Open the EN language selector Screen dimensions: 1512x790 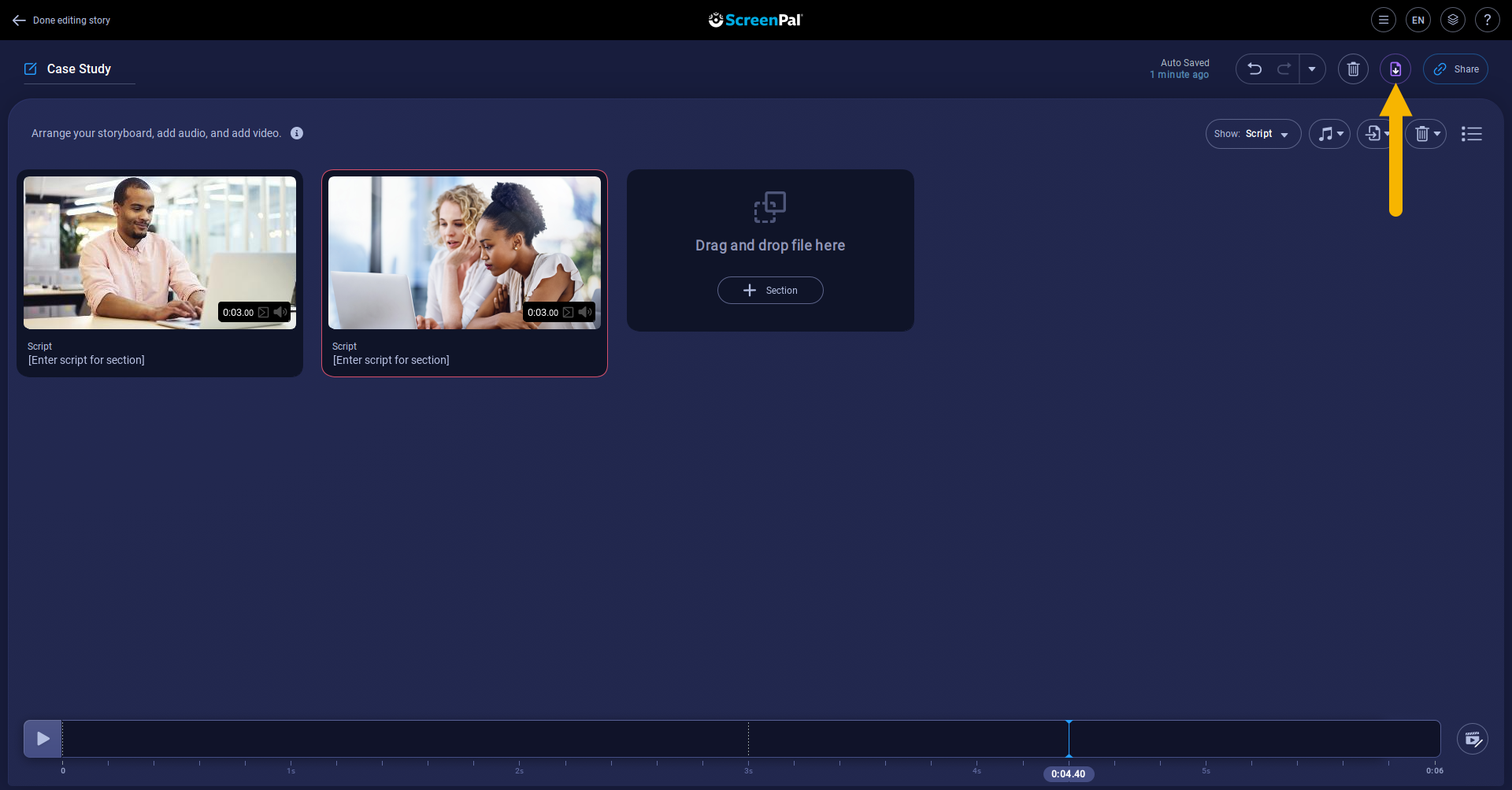(1417, 20)
